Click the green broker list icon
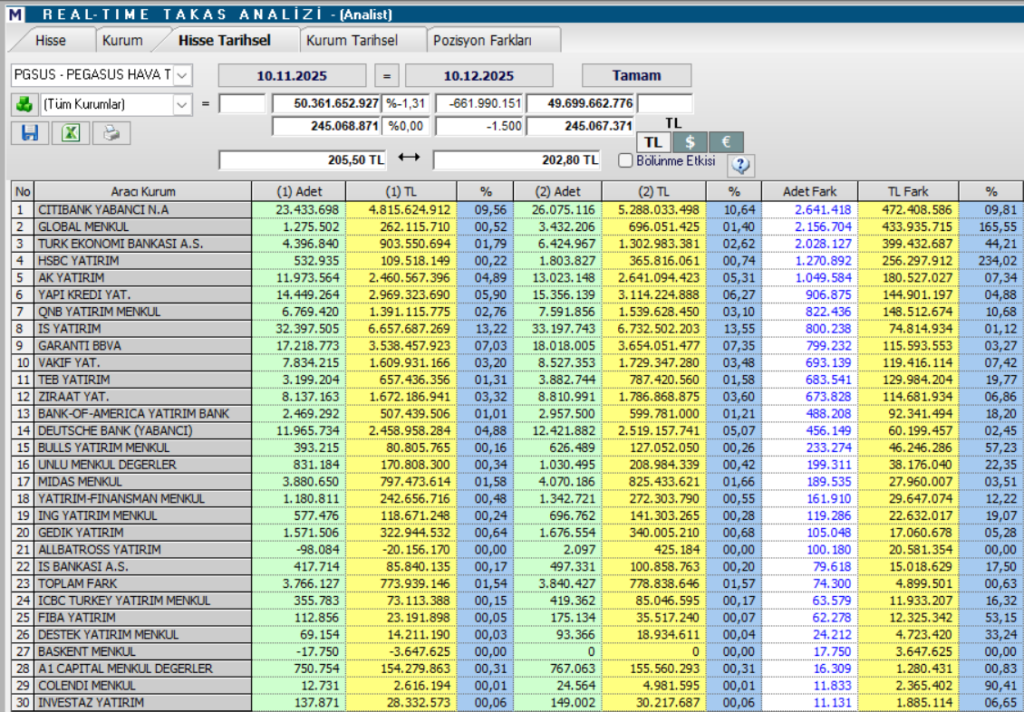This screenshot has width=1024, height=712. click(x=26, y=104)
